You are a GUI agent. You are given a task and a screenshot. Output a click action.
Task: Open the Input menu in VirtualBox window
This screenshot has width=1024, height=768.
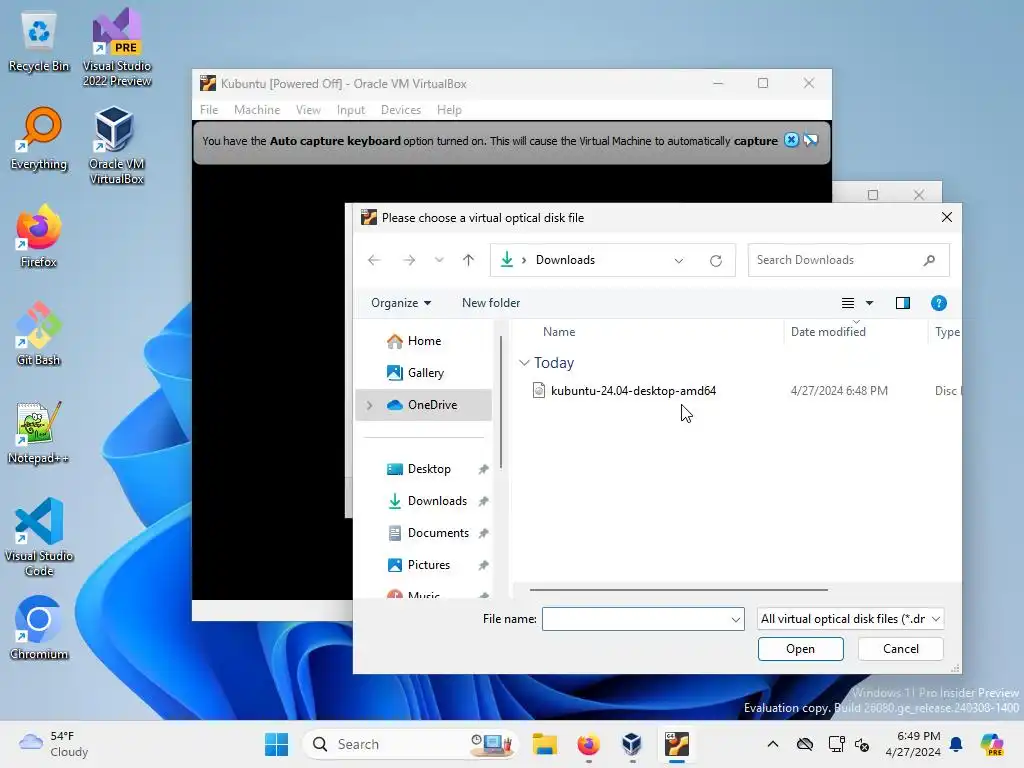(351, 110)
